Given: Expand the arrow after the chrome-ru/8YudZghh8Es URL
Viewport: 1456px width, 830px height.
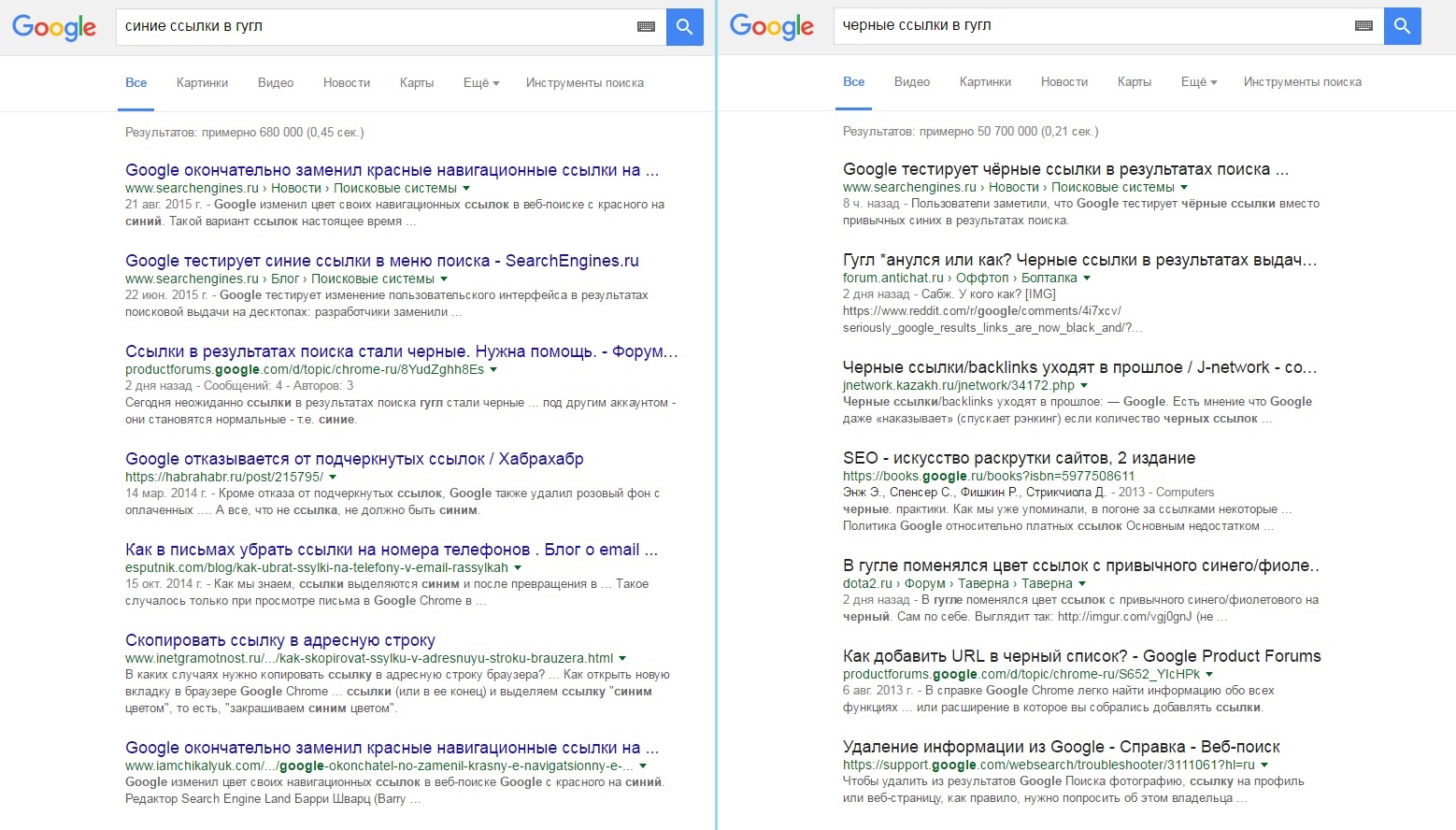Looking at the screenshot, I should (x=493, y=369).
